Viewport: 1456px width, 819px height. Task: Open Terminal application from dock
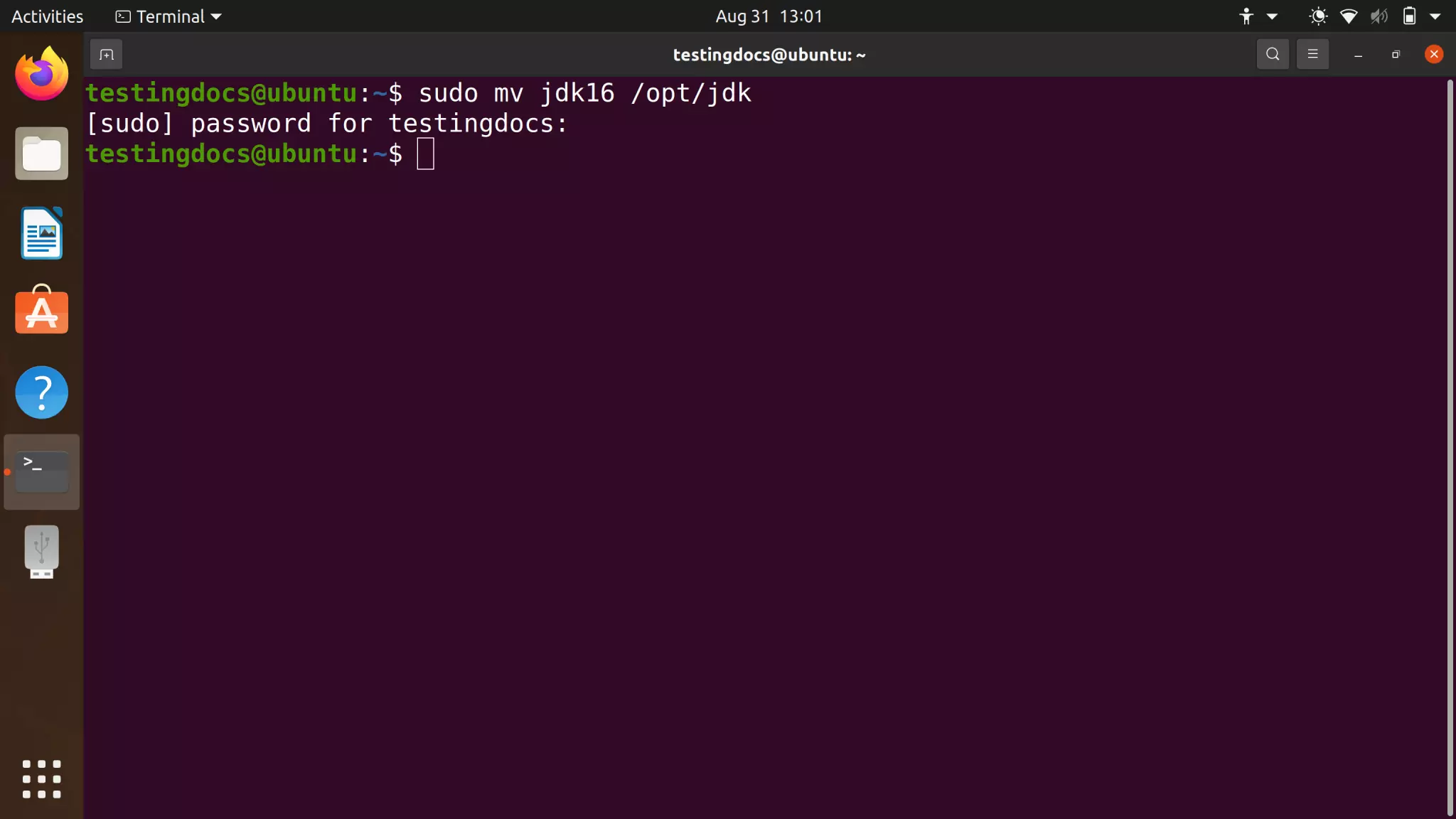point(41,471)
